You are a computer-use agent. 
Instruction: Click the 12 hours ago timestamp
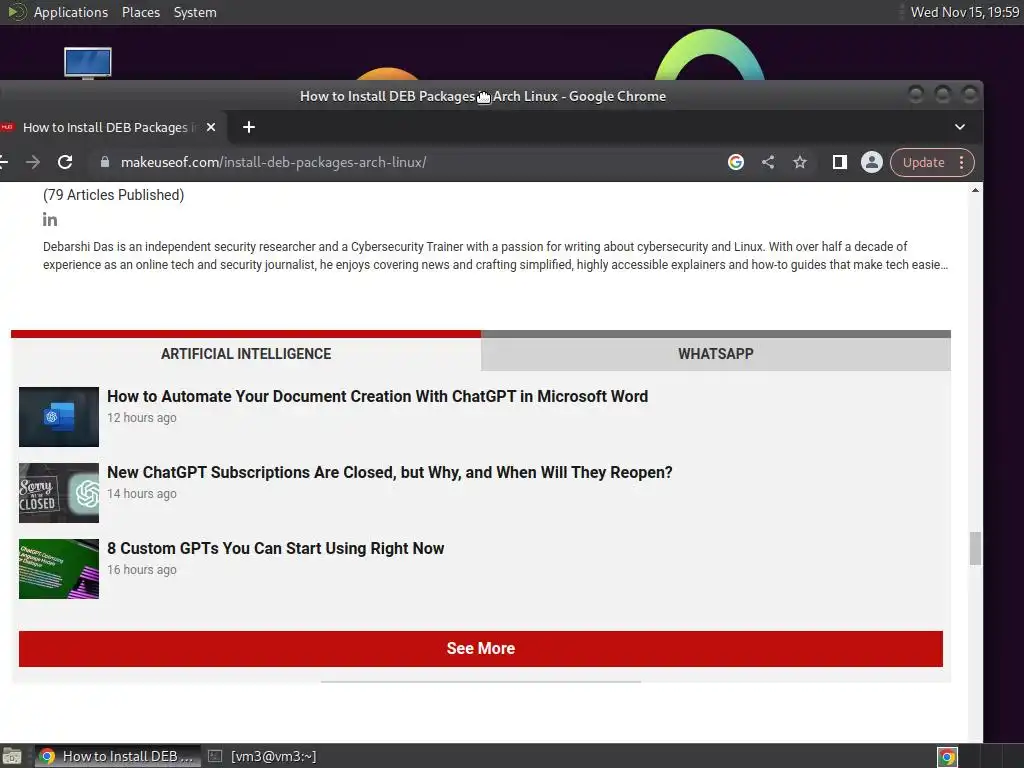(x=142, y=417)
